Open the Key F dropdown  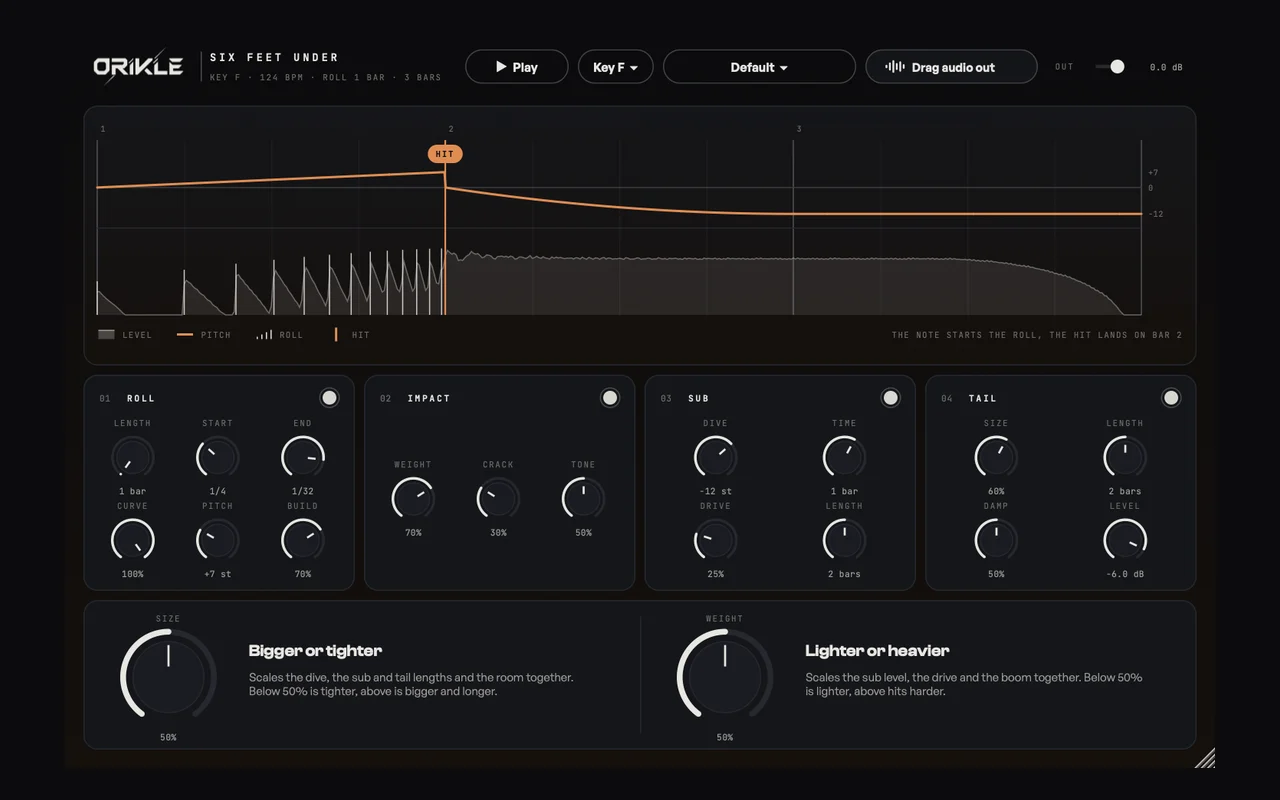[615, 67]
